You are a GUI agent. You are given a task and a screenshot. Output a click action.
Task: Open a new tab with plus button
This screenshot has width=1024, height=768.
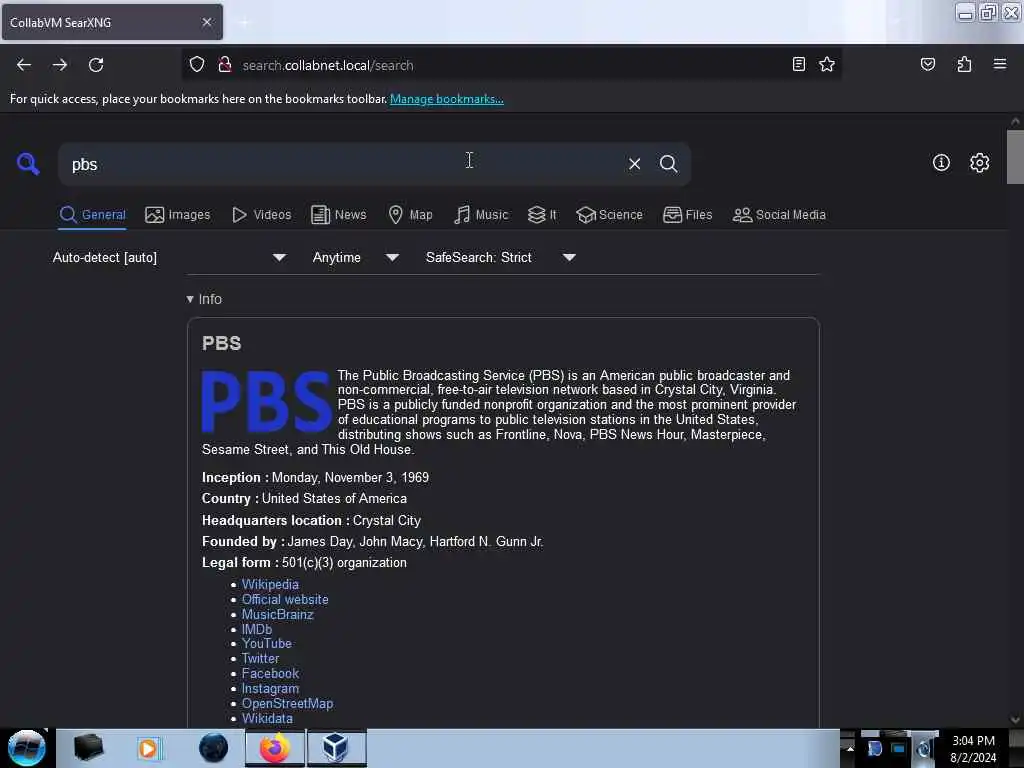(244, 23)
